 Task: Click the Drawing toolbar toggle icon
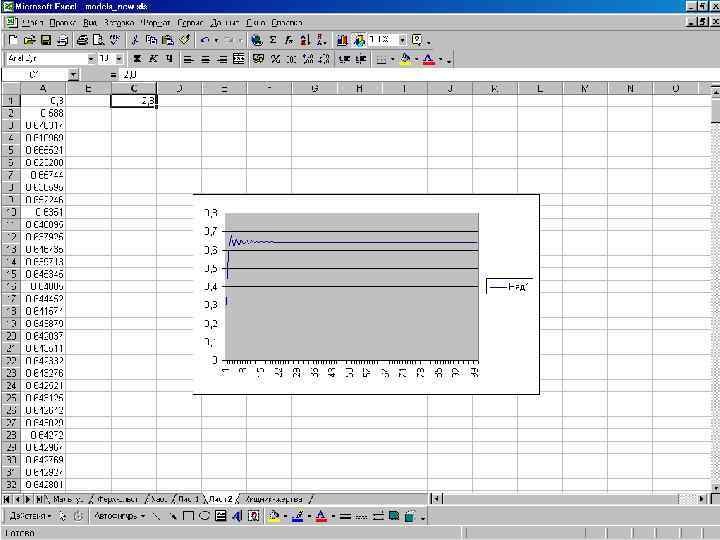coord(359,40)
